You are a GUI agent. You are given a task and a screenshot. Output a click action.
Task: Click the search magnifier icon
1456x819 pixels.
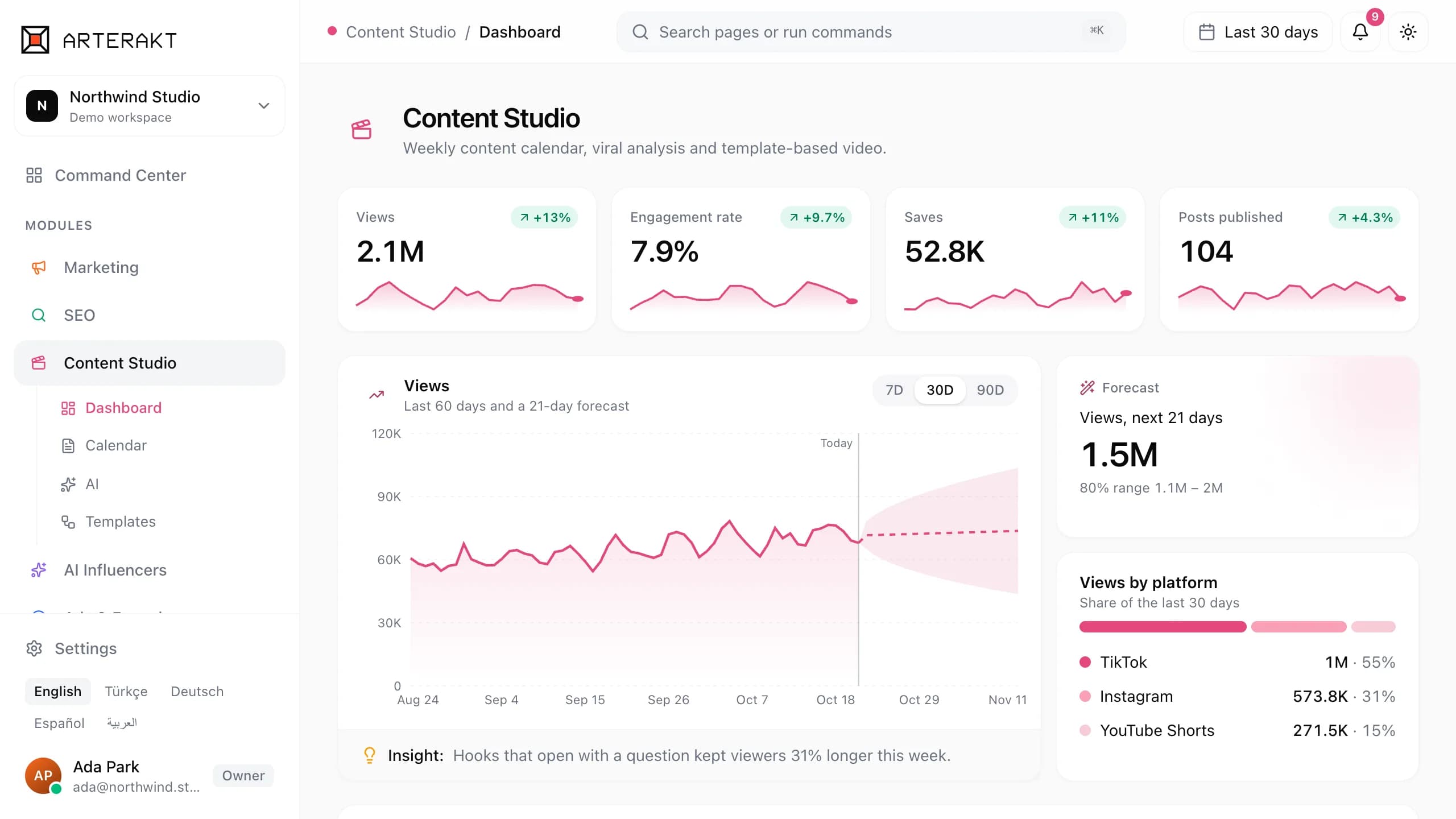click(640, 32)
